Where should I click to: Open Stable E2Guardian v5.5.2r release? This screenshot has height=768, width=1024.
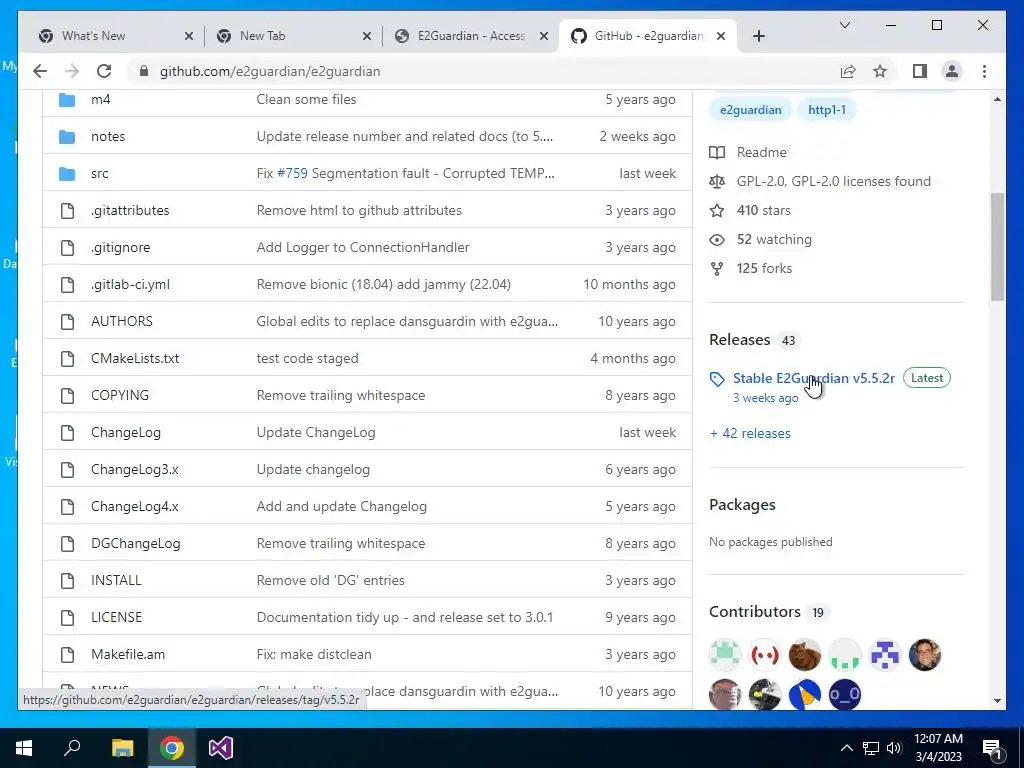pyautogui.click(x=813, y=378)
